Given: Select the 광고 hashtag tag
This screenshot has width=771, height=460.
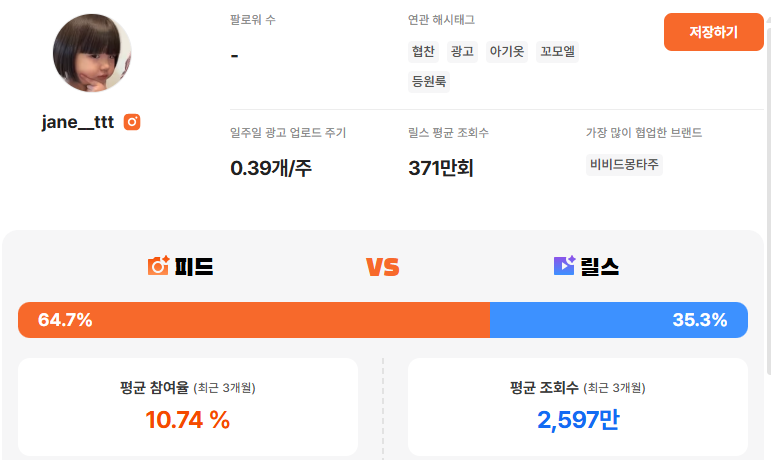Looking at the screenshot, I should [462, 52].
